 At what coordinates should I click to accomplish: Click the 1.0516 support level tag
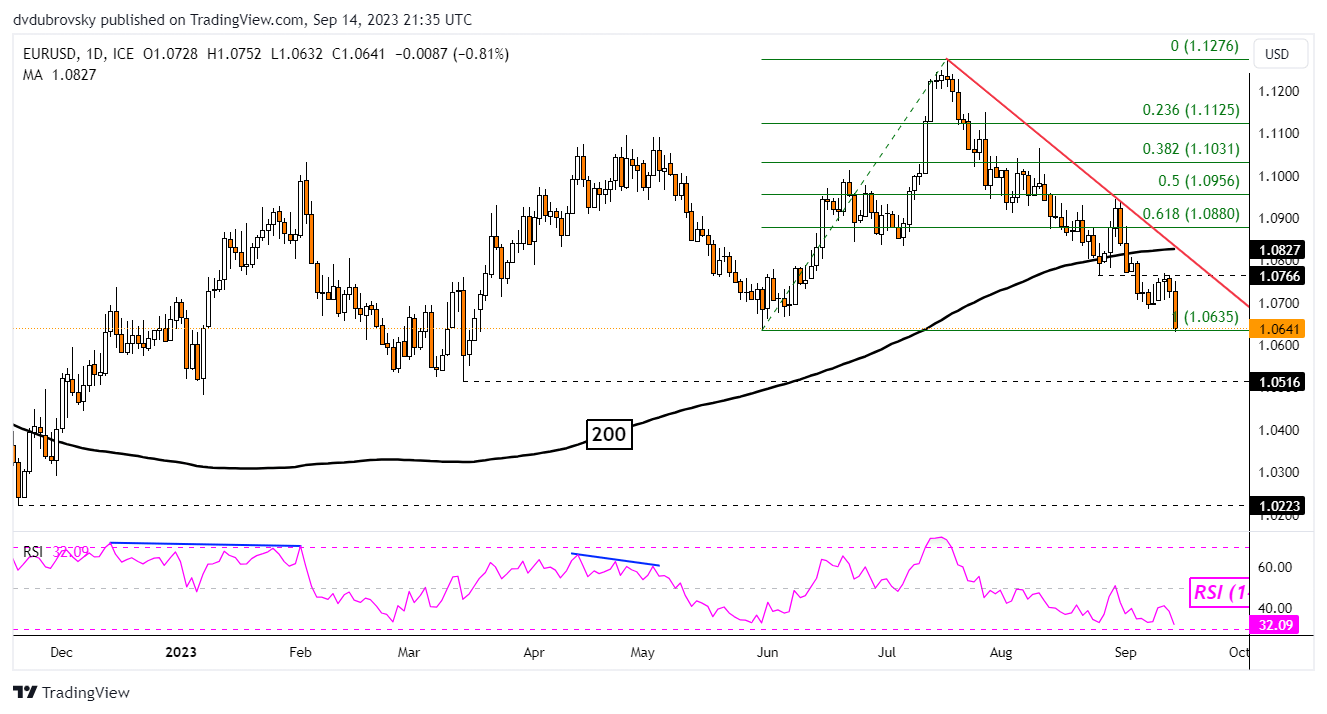point(1279,381)
